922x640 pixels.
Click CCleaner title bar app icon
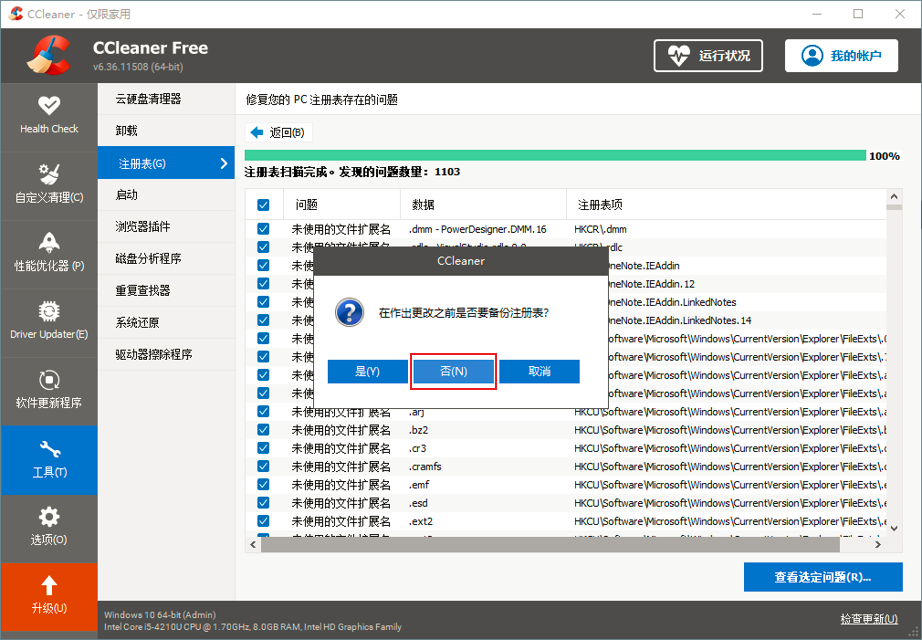pos(16,14)
